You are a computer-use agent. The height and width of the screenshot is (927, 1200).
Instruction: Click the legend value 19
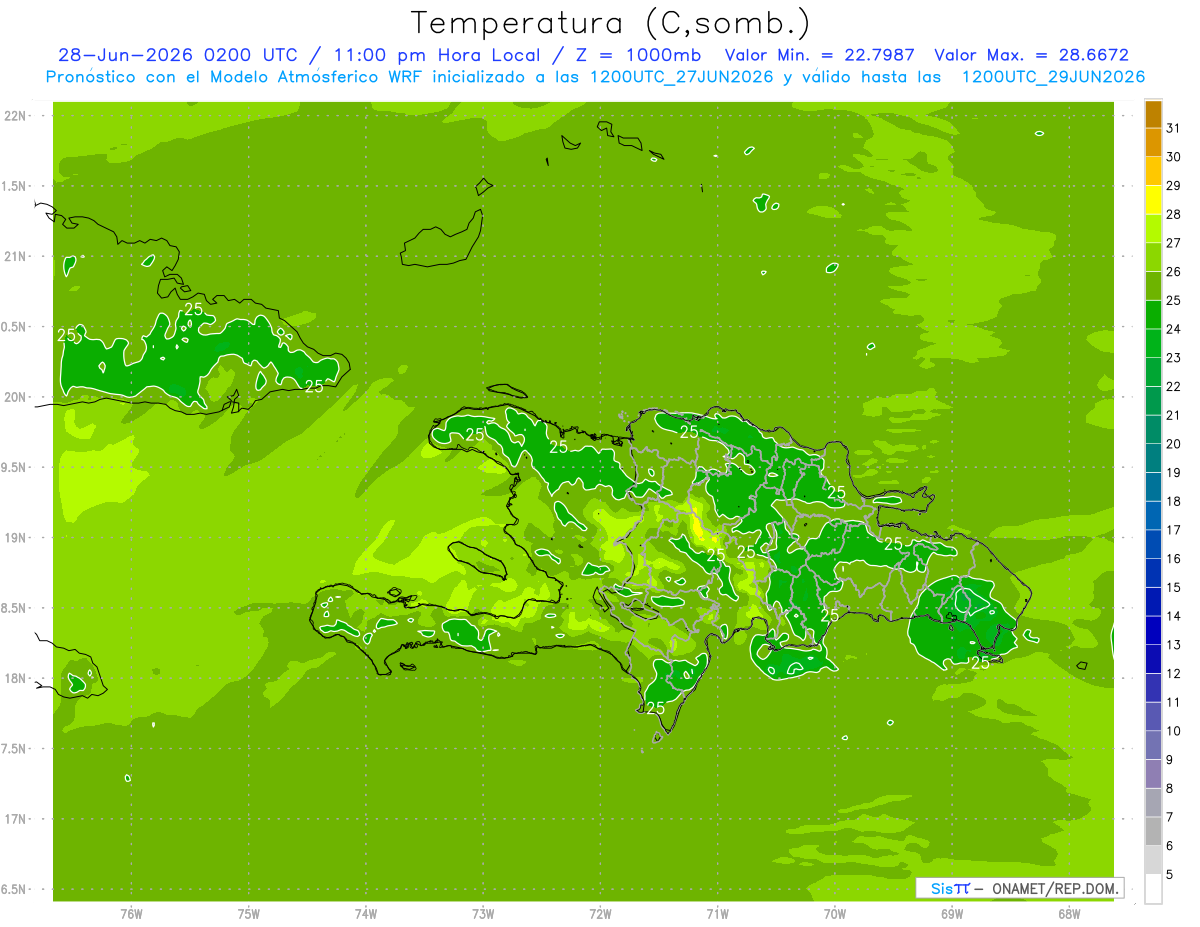(1174, 473)
